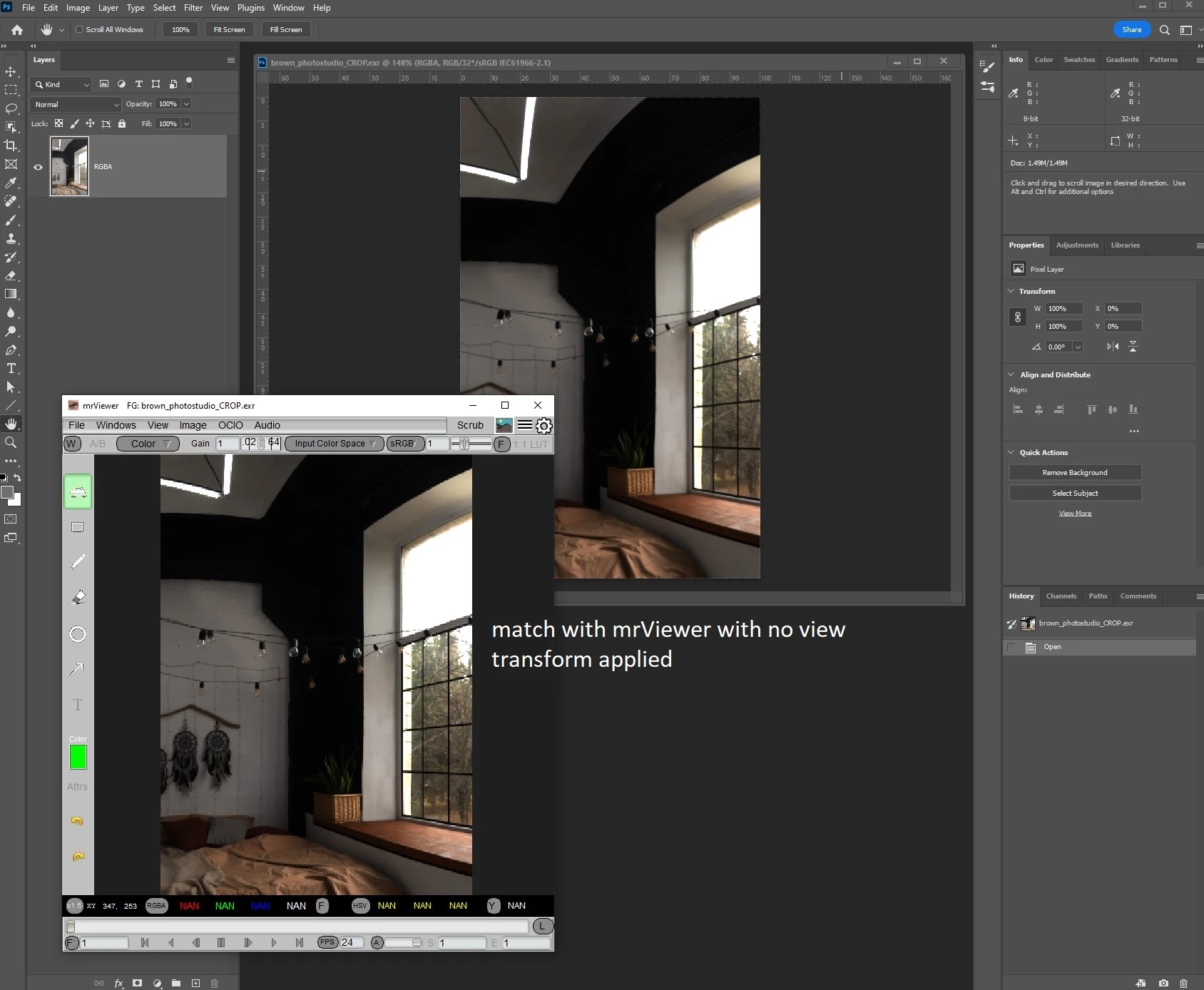Click mrViewer Gain input field
Screen dimensions: 1204x990
point(228,444)
